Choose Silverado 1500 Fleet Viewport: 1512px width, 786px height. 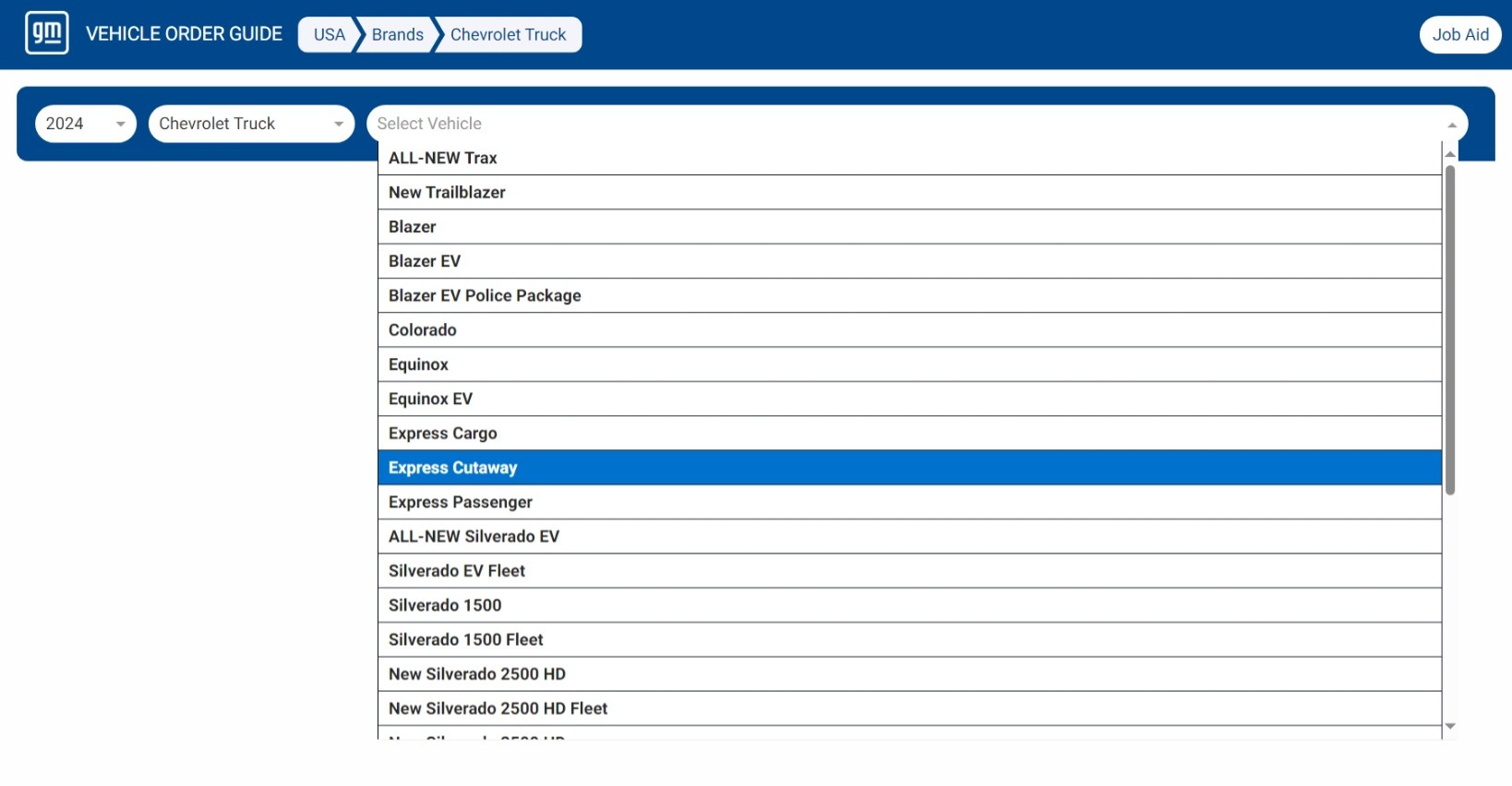point(909,640)
